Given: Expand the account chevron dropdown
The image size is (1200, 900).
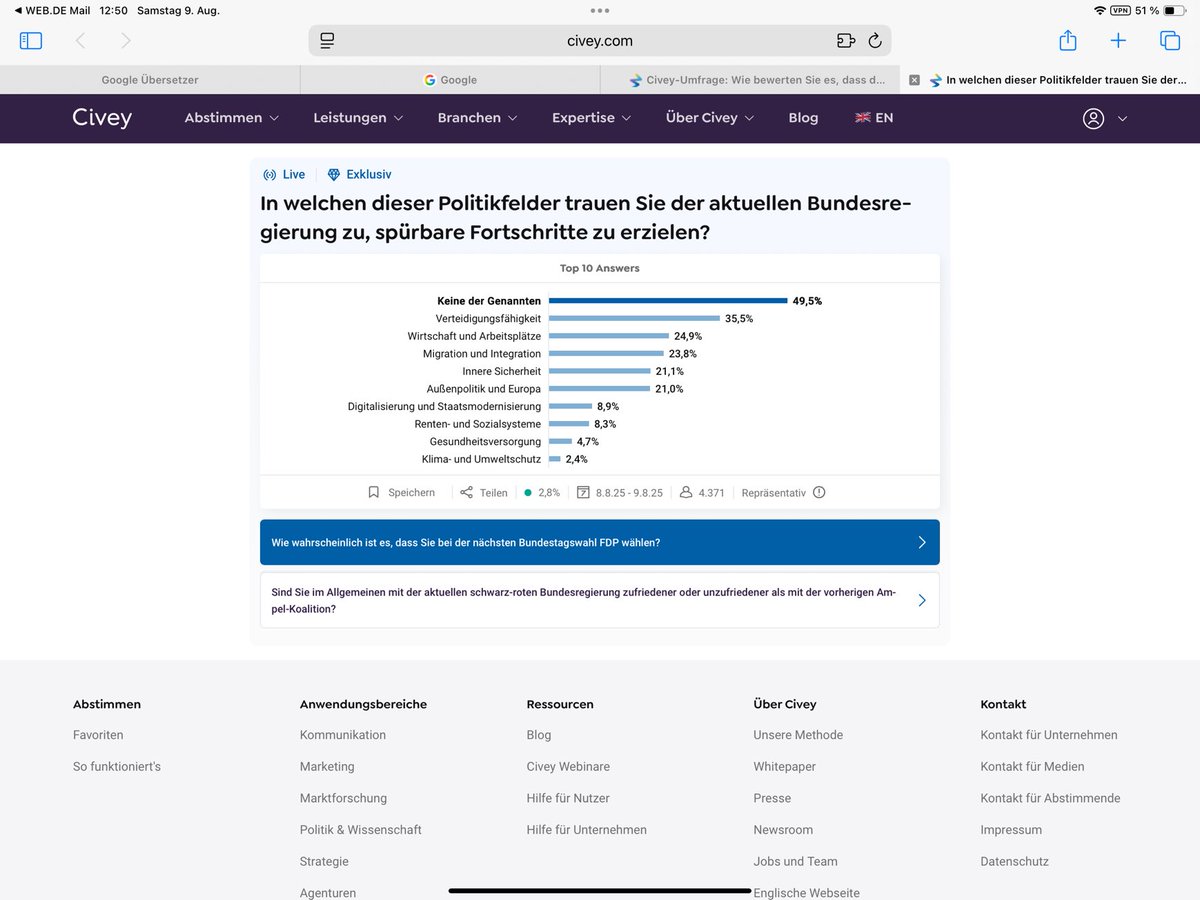Looking at the screenshot, I should pos(1122,118).
